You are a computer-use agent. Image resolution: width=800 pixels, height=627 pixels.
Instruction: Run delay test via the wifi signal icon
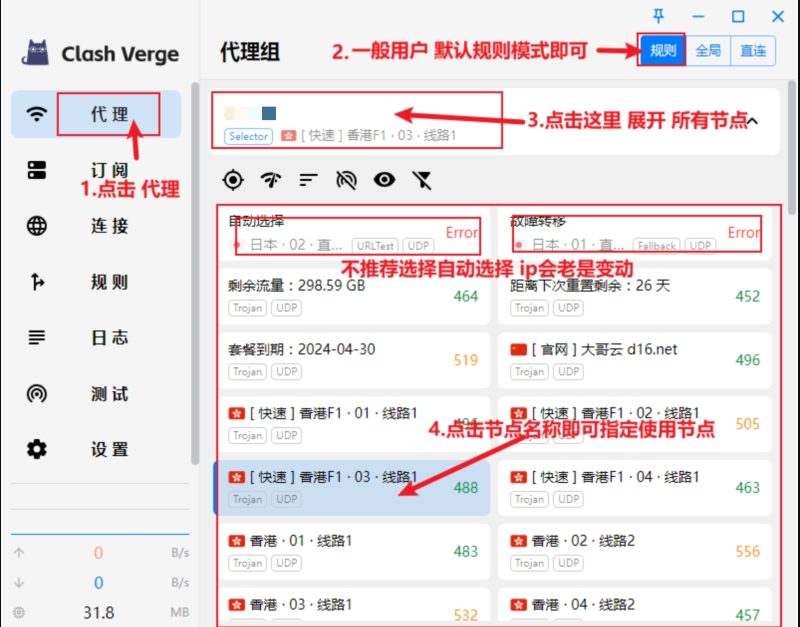click(x=270, y=180)
